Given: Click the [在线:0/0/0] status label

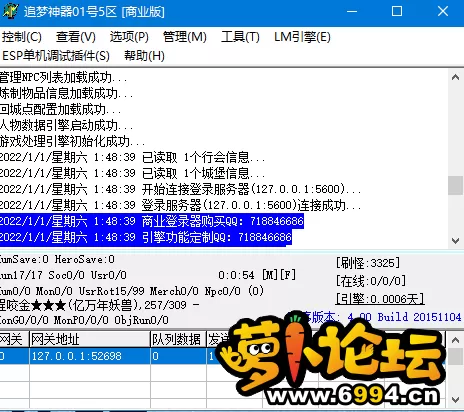Looking at the screenshot, I should 371,281.
